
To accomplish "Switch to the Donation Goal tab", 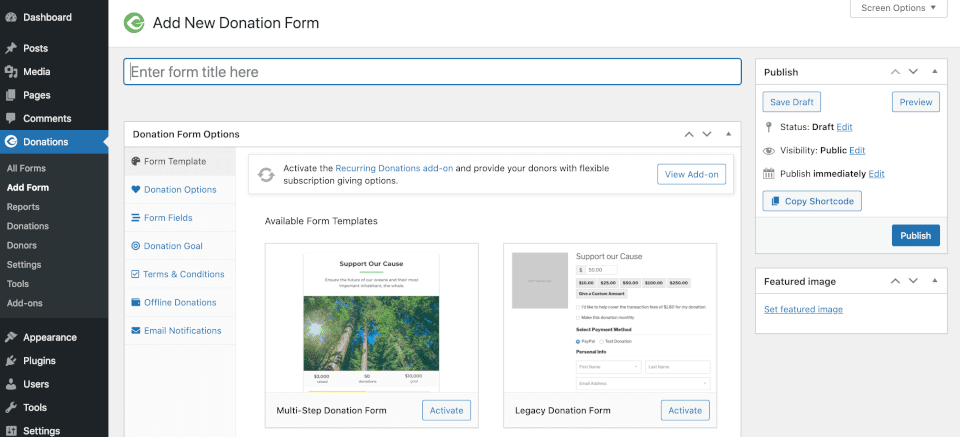I will (x=180, y=246).
